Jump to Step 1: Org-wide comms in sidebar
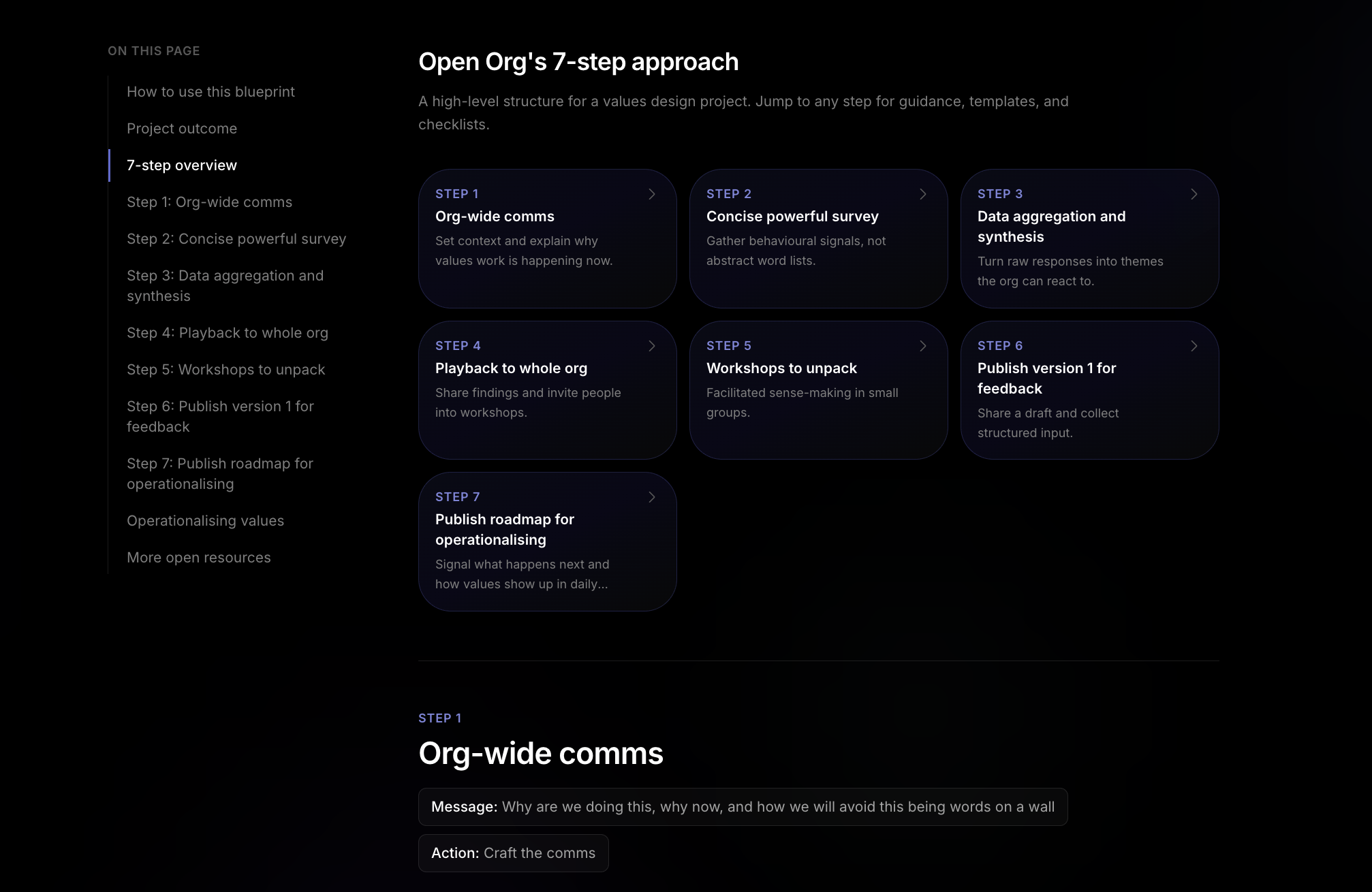 [x=209, y=202]
